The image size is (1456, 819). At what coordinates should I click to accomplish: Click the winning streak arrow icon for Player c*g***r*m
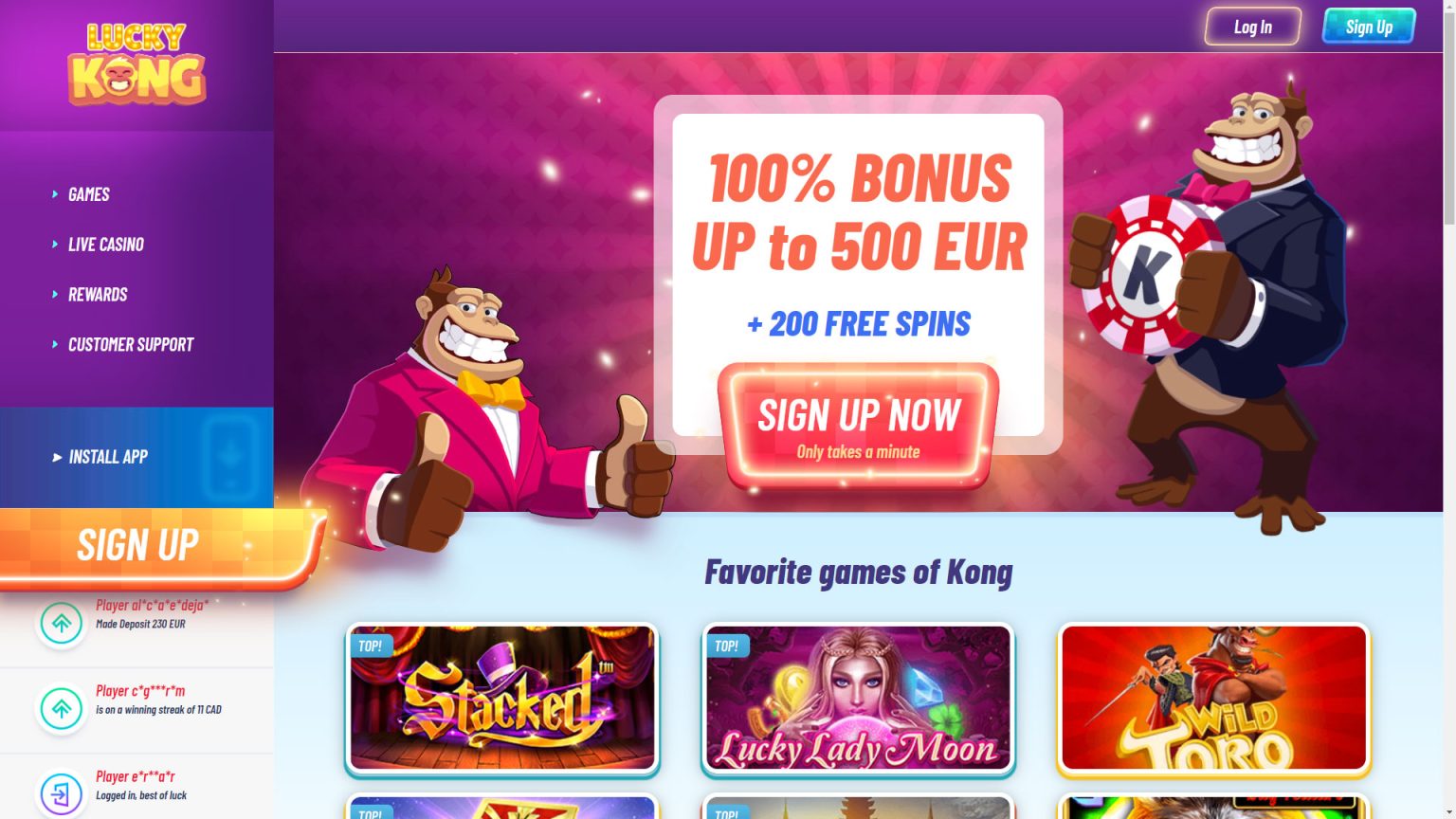[62, 709]
